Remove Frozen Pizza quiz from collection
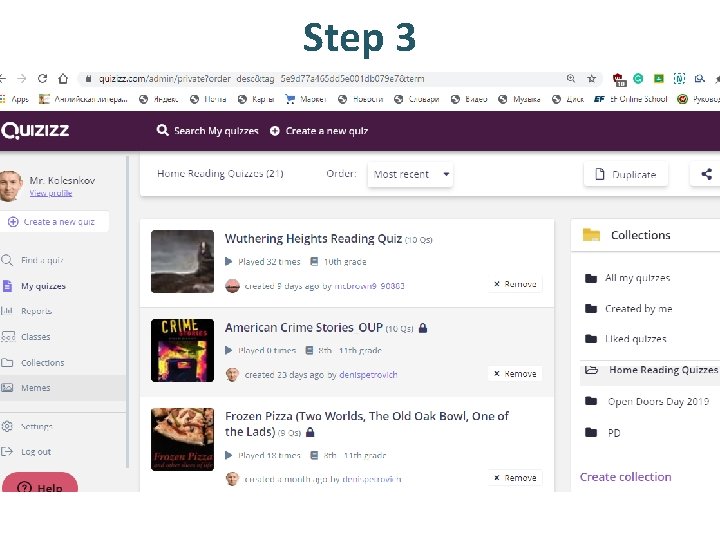Viewport: 720px width, 540px height. click(515, 478)
